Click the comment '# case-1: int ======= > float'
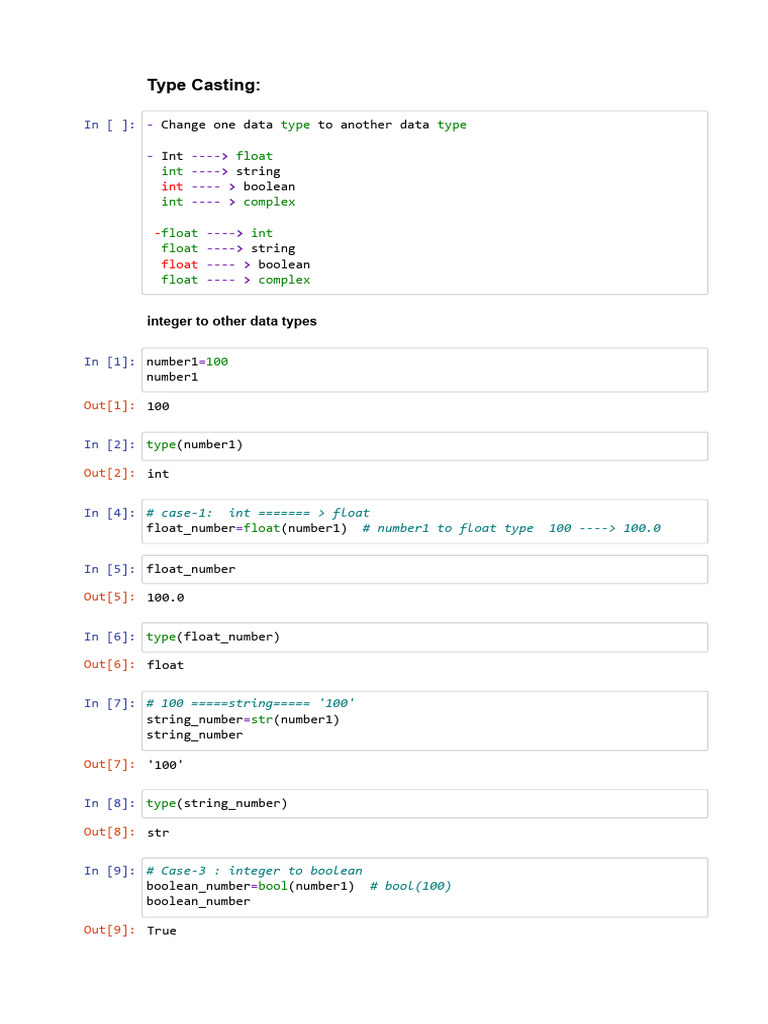 (x=258, y=513)
